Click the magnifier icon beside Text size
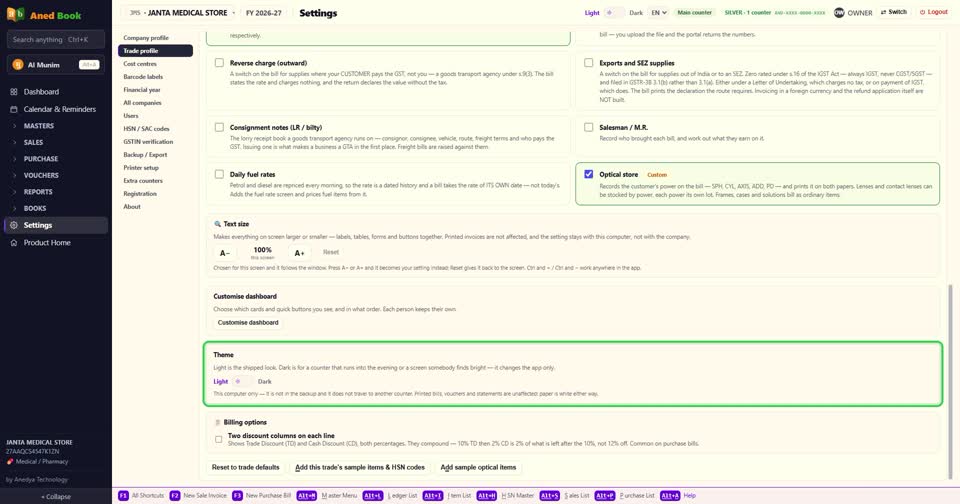Screen dimensions: 960x504 pyautogui.click(x=217, y=224)
